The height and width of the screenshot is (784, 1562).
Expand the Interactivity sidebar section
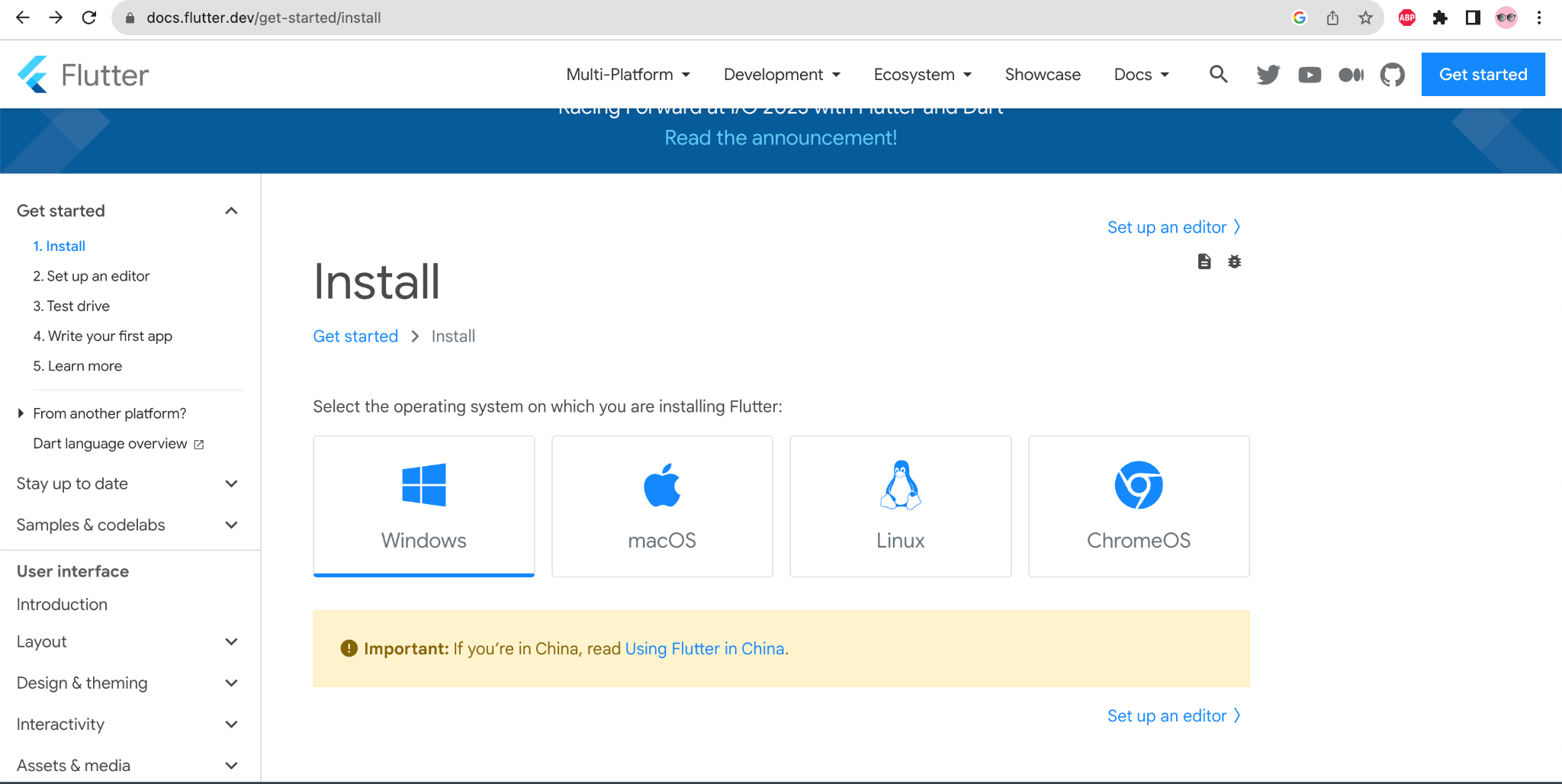232,725
